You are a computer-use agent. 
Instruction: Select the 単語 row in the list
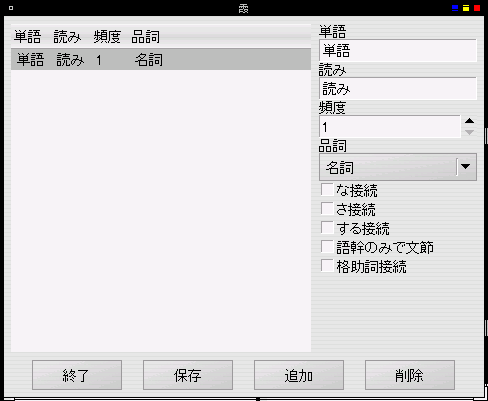point(161,59)
